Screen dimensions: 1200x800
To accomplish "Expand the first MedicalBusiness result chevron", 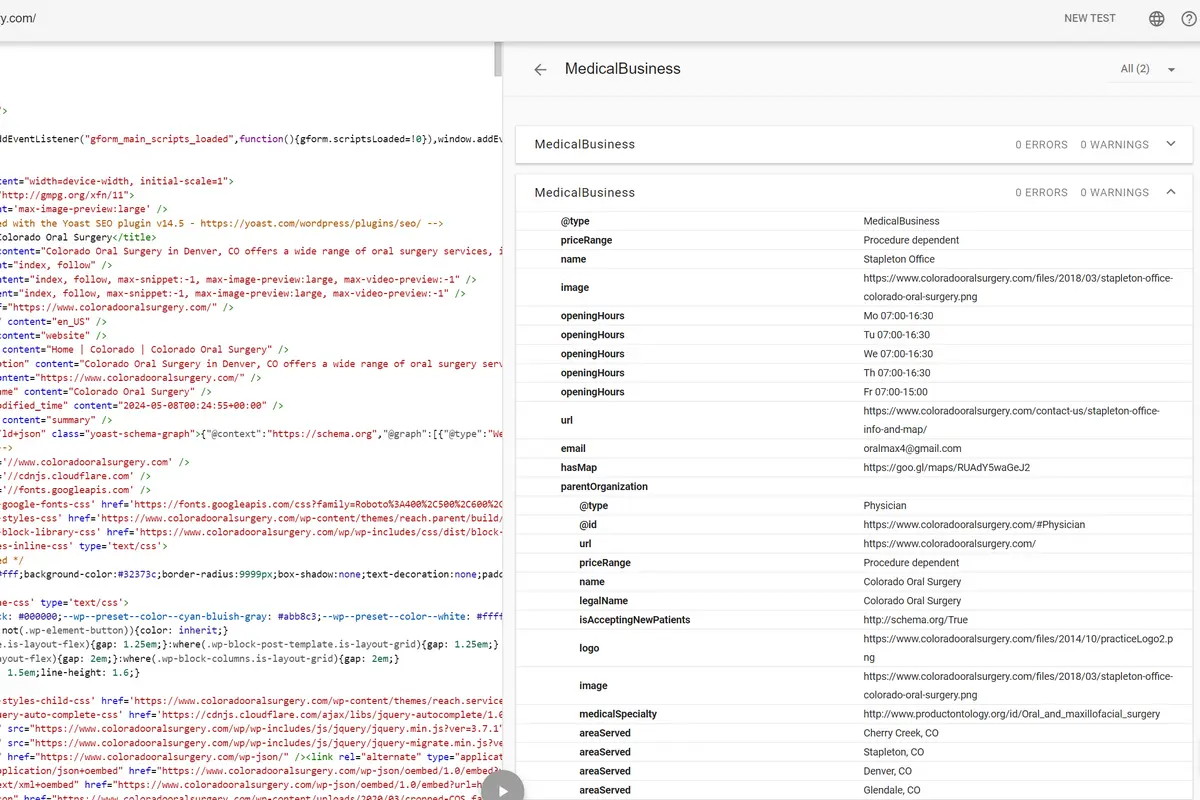I will point(1170,144).
